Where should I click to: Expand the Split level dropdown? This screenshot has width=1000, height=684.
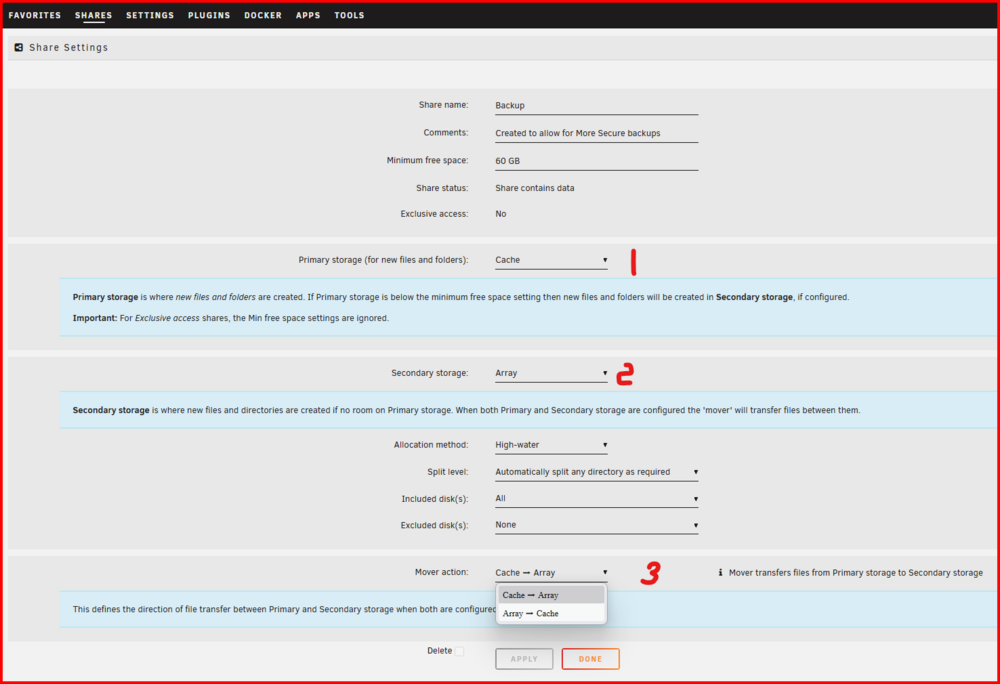coord(596,472)
